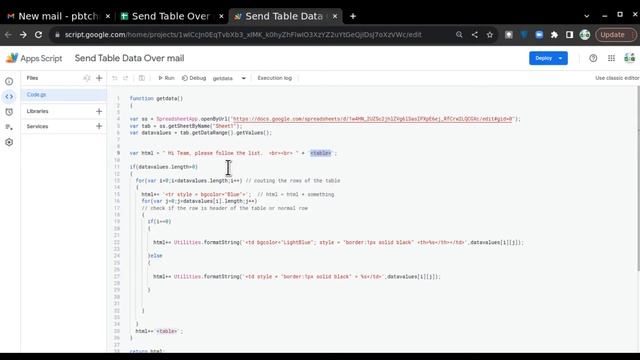640x360 pixels.
Task: Select the Send Table Data script tab
Action: click(284, 16)
